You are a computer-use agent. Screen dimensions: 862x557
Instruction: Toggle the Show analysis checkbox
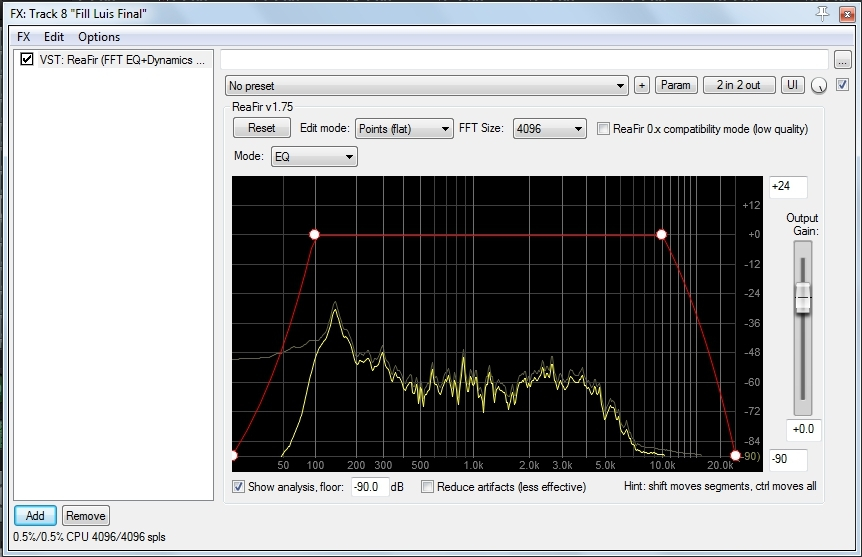click(238, 487)
